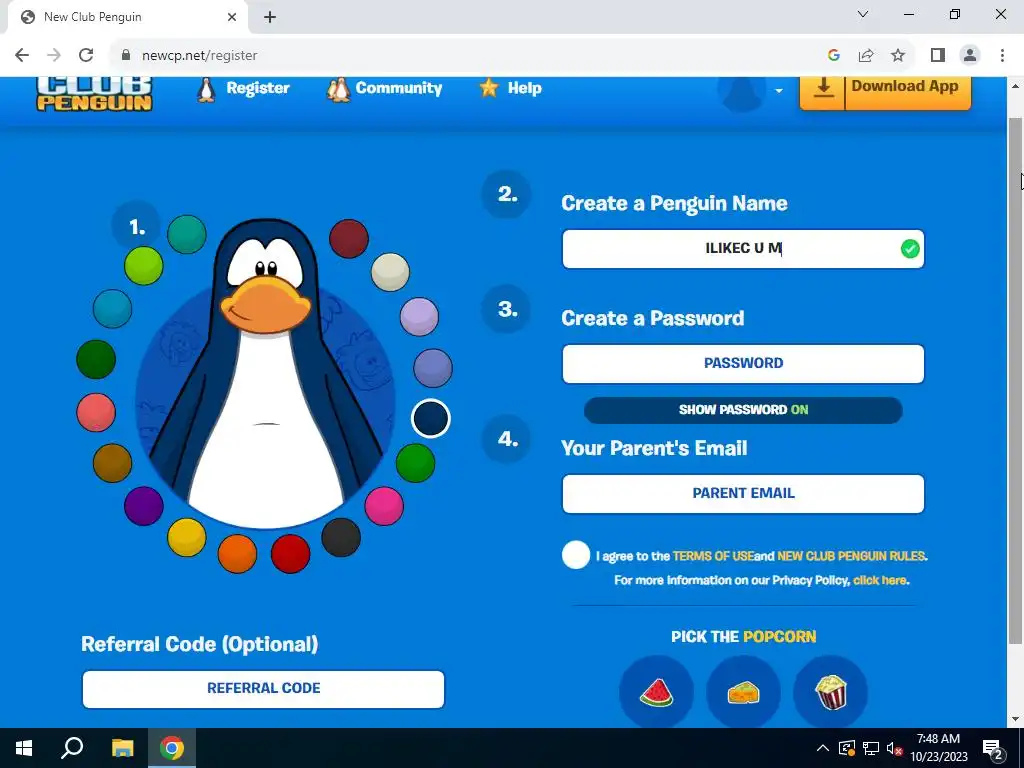Screen dimensions: 1024x768
Task: Pick the watermelon captcha icon
Action: click(x=656, y=692)
